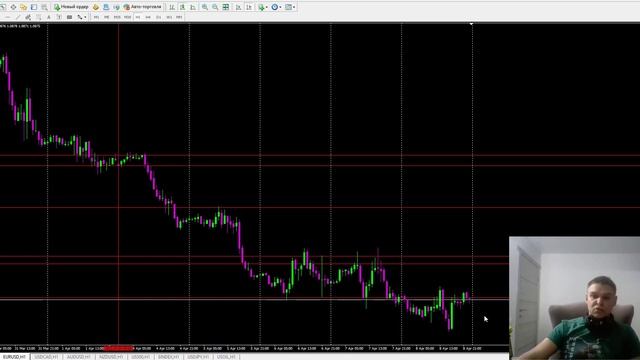Open the Periods clock icon
This screenshot has width=640, height=360.
tap(275, 7)
